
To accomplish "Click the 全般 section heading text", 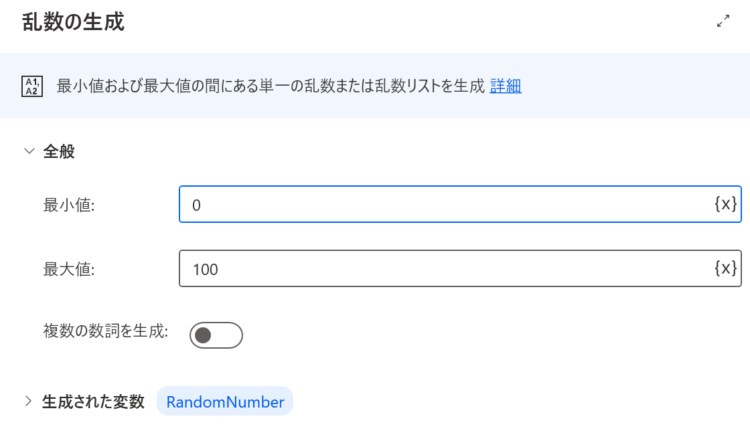I will (59, 152).
